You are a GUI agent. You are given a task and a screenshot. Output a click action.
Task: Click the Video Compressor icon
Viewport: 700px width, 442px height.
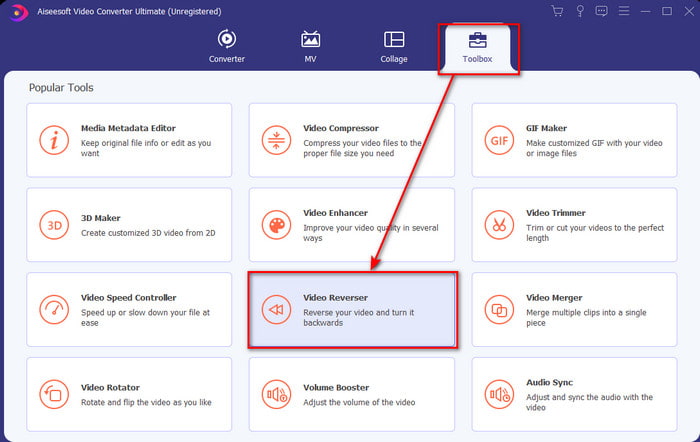[276, 140]
